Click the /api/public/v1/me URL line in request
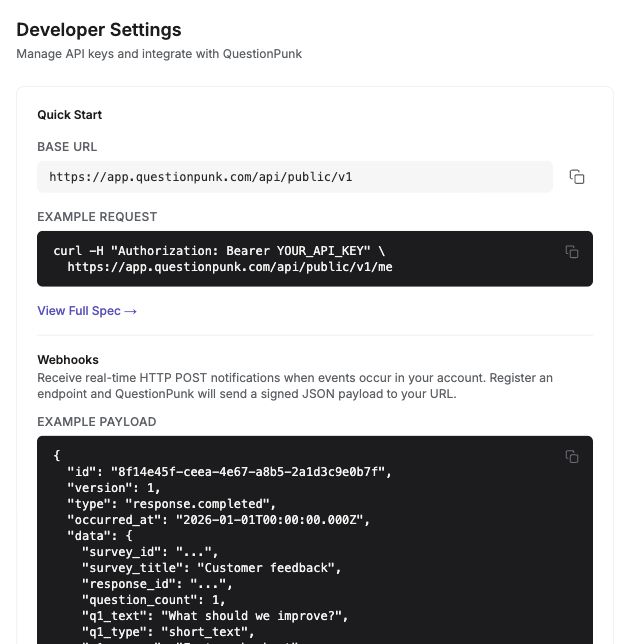 230,267
